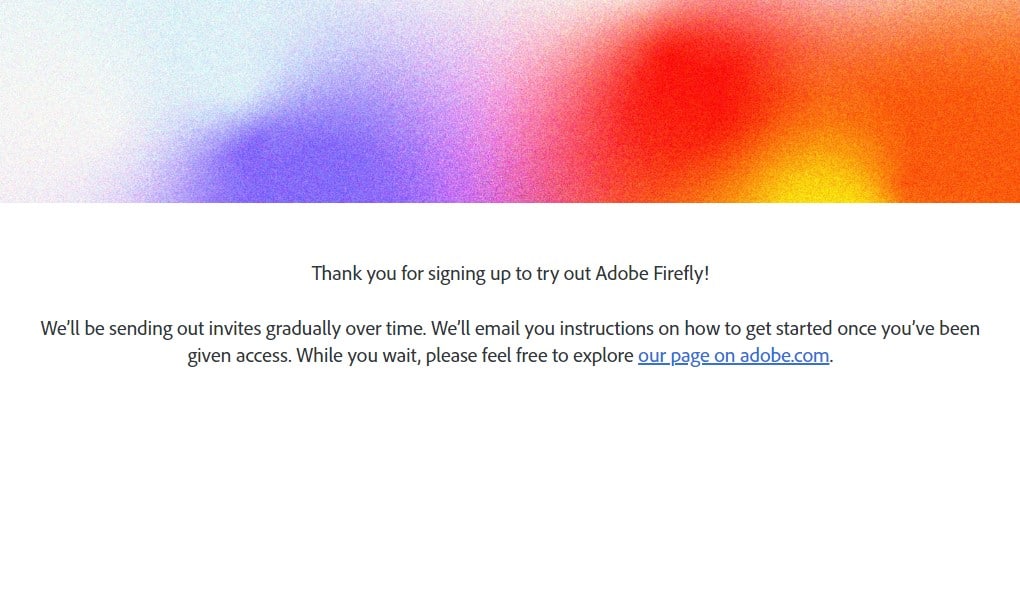
Task: Click the 'Thank you for signing up' heading
Action: point(510,273)
